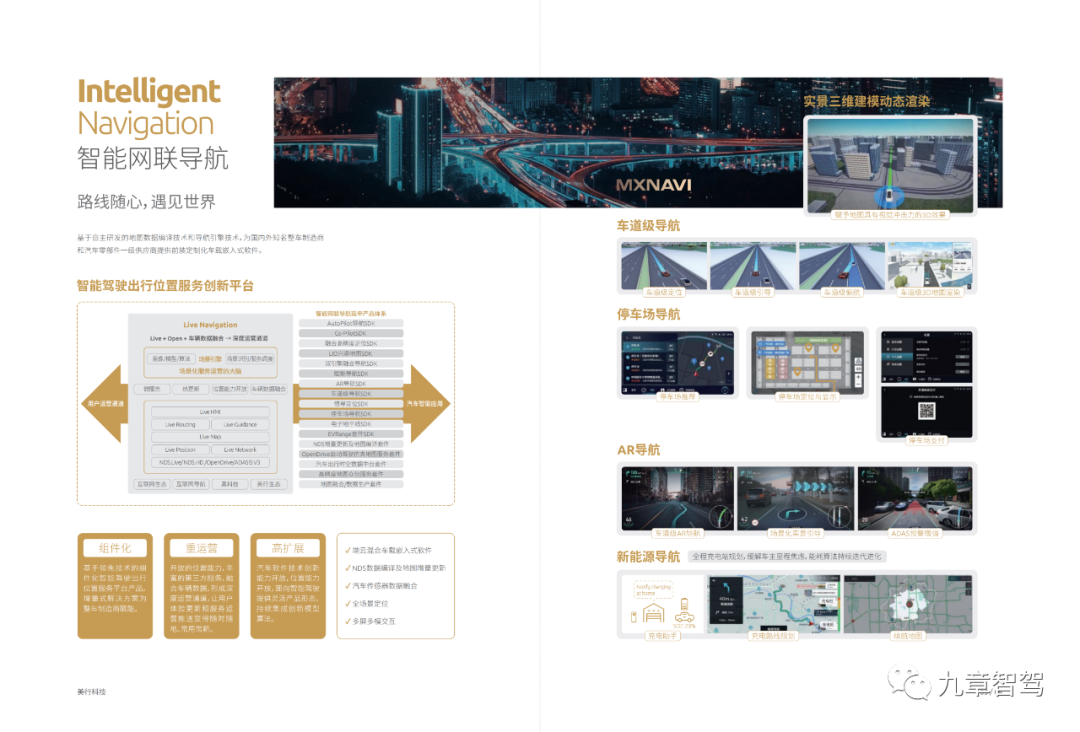Open the charging route planning map thumbnail
This screenshot has height=732, width=1080.
point(775,604)
